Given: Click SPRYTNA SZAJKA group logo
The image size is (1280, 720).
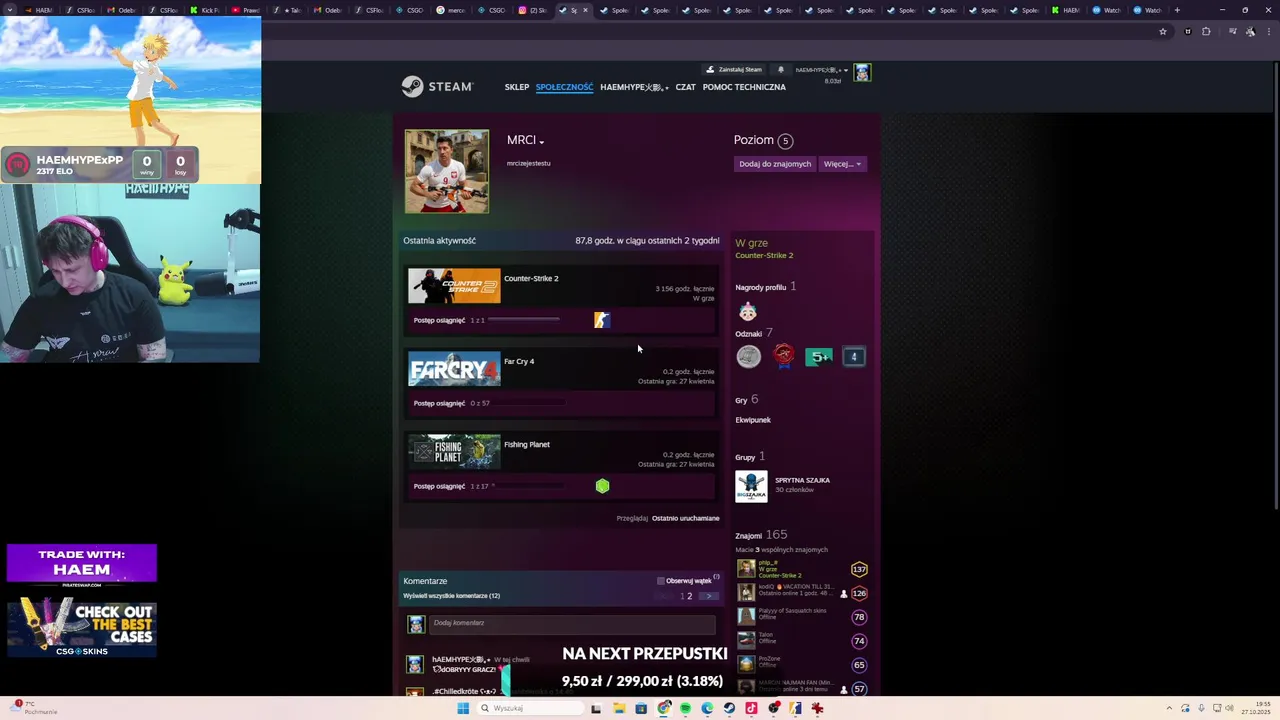Looking at the screenshot, I should coord(751,486).
